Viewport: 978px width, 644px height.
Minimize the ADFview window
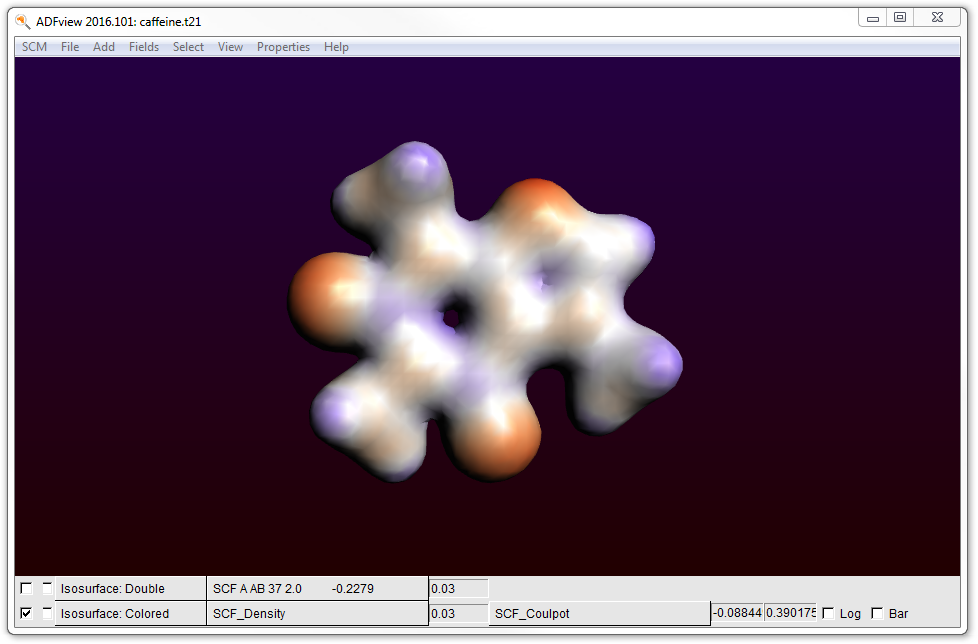point(873,18)
